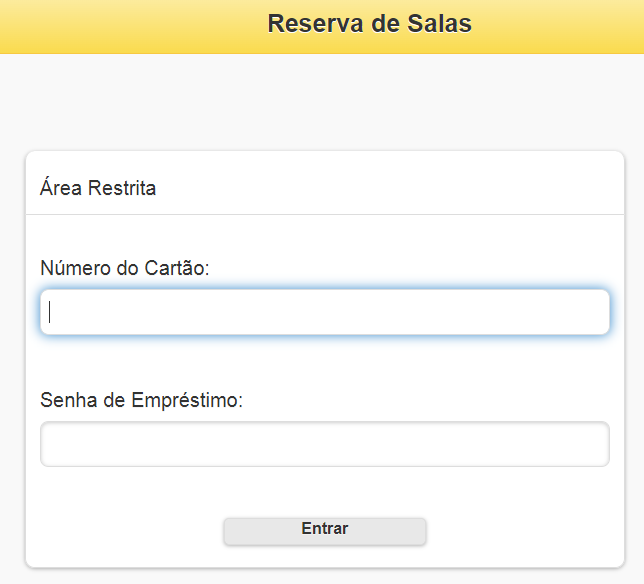
Task: Click the Número do Cartão label text
Action: coord(125,268)
